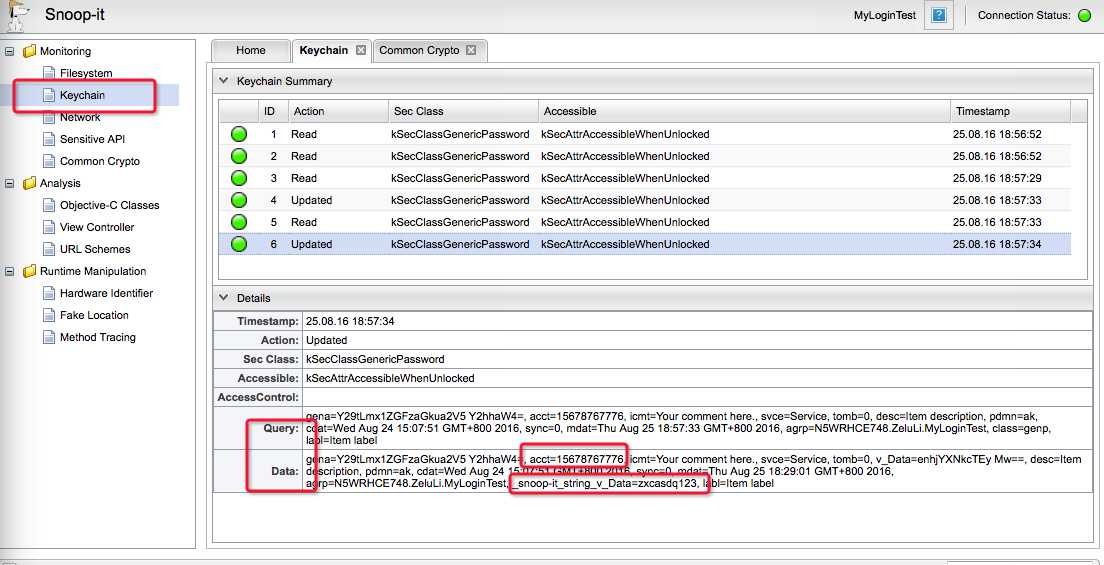Click green status dot of row ID 4
This screenshot has width=1104, height=565.
tap(239, 200)
